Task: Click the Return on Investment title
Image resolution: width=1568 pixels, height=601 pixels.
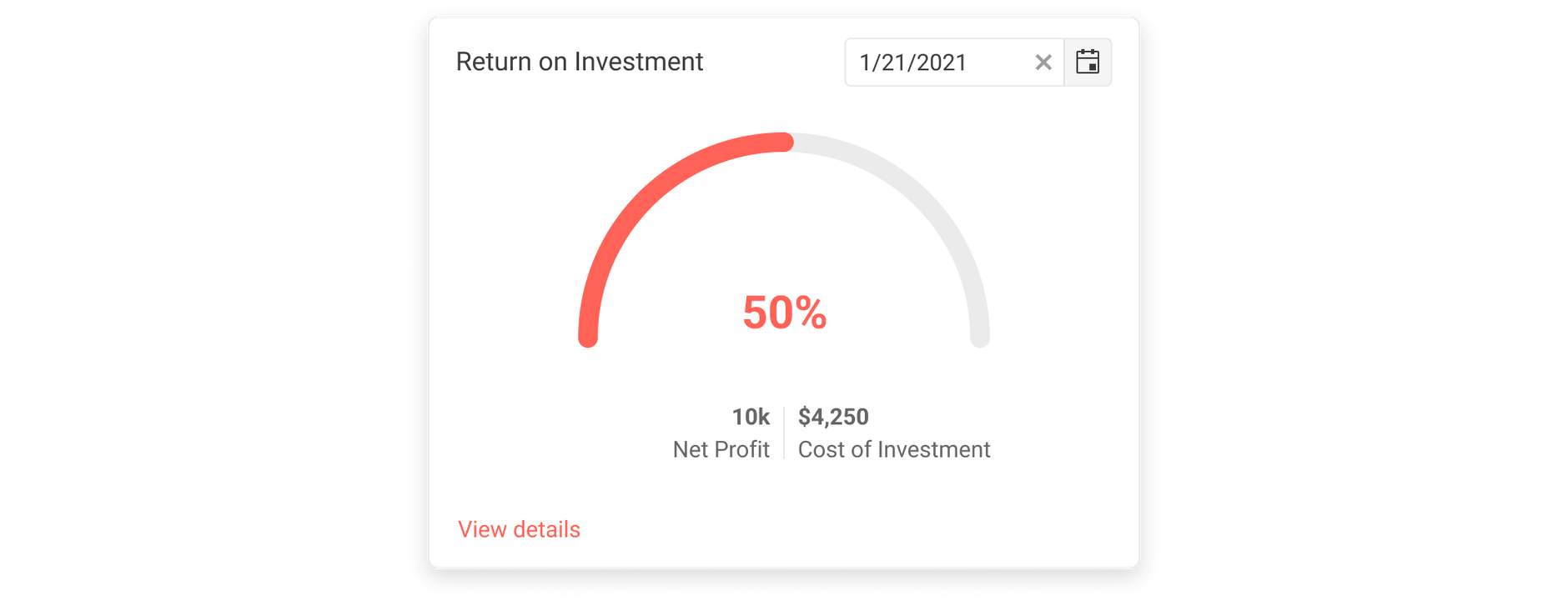Action: (579, 62)
